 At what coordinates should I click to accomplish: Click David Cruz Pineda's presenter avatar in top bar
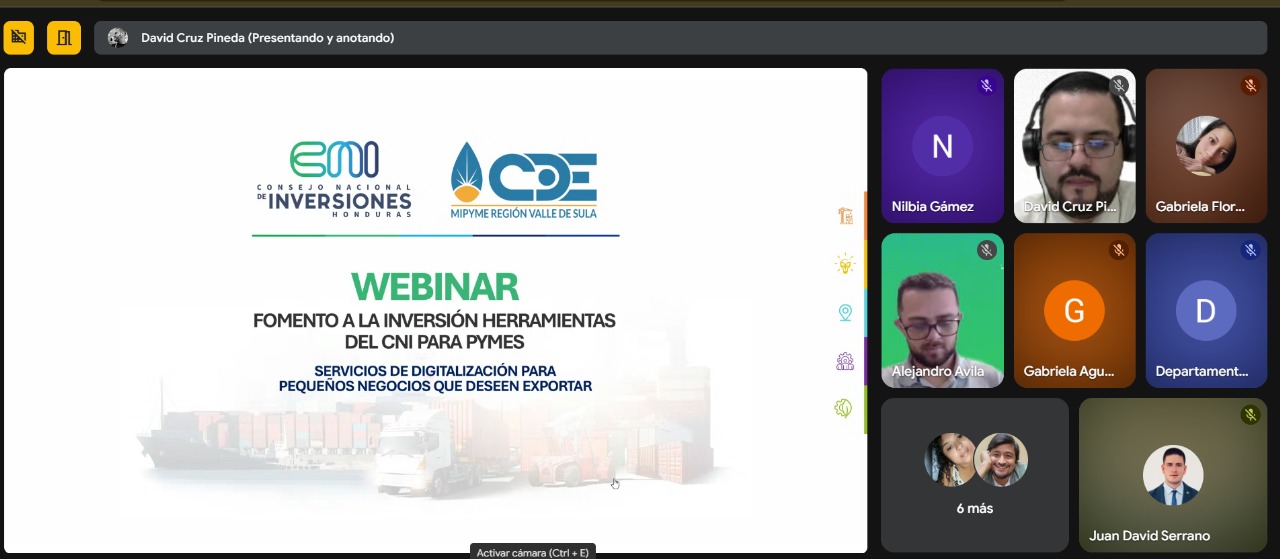(118, 38)
